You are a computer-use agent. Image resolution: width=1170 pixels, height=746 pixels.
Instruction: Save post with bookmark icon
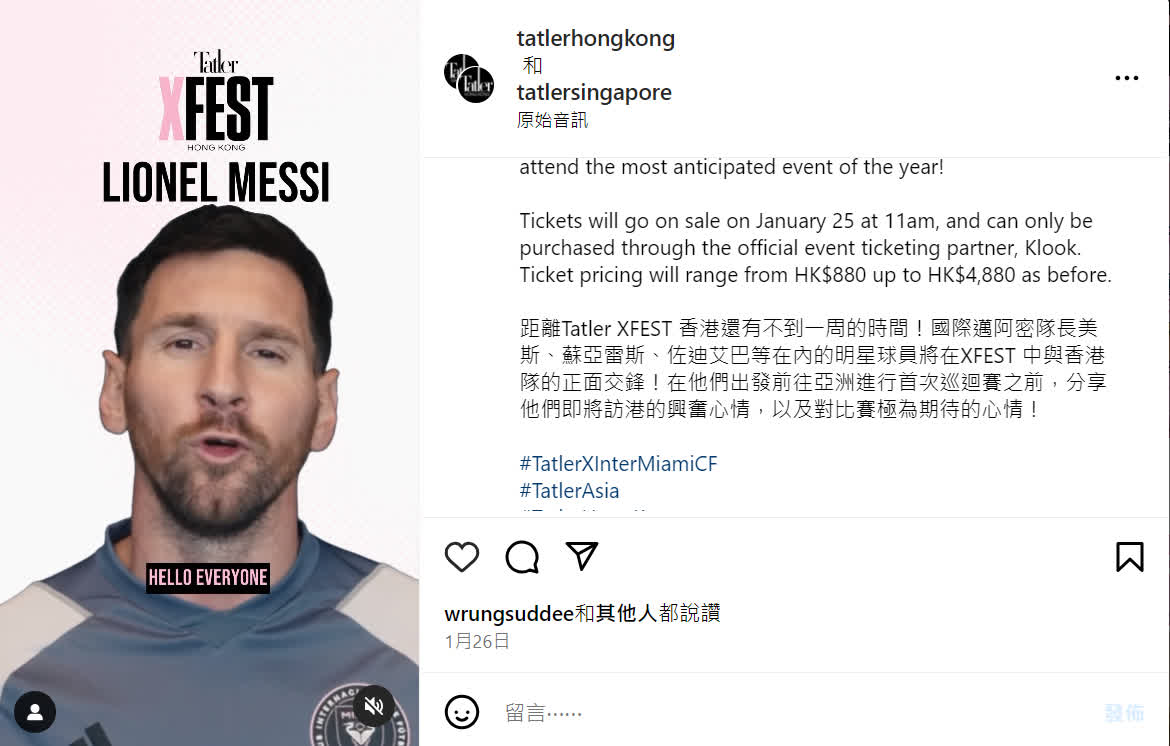(1130, 557)
